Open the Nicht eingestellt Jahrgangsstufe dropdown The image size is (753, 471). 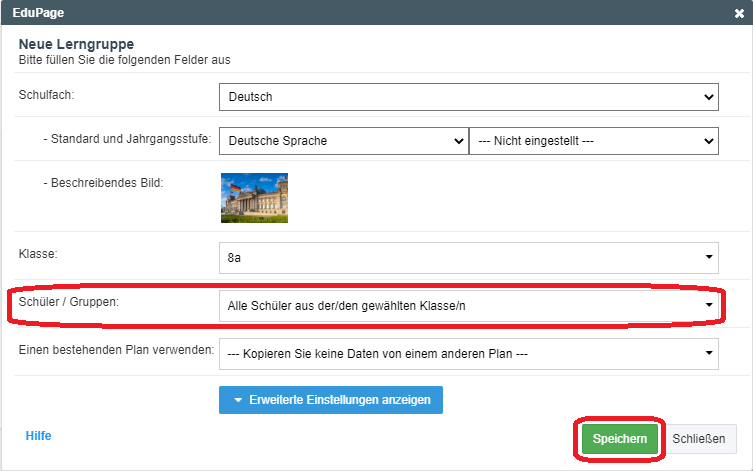click(x=594, y=141)
